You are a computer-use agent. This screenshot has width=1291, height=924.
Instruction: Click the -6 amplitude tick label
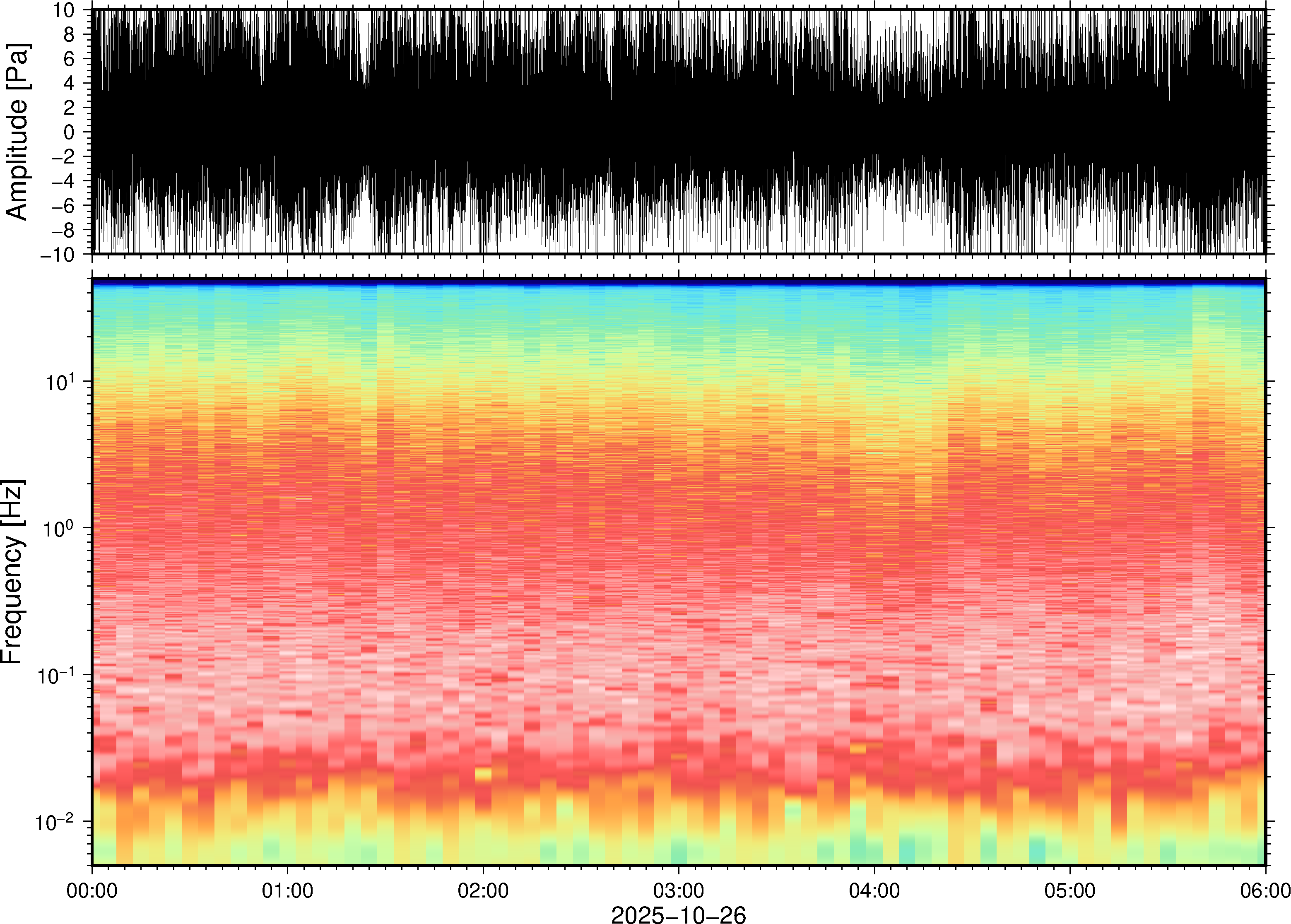coord(63,206)
